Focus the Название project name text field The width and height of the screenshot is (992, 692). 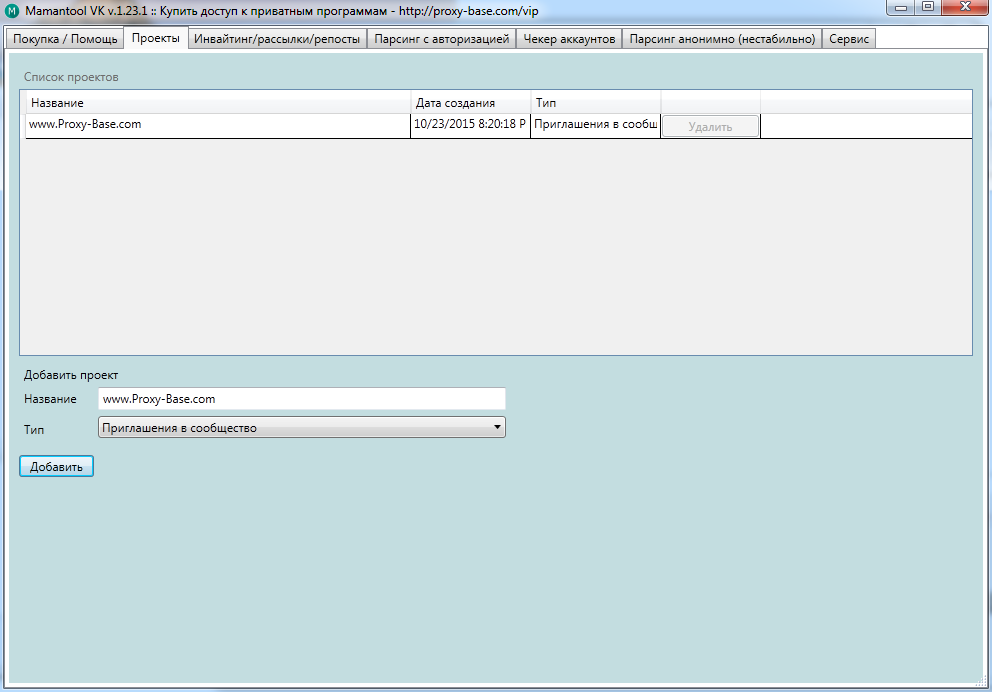(301, 399)
